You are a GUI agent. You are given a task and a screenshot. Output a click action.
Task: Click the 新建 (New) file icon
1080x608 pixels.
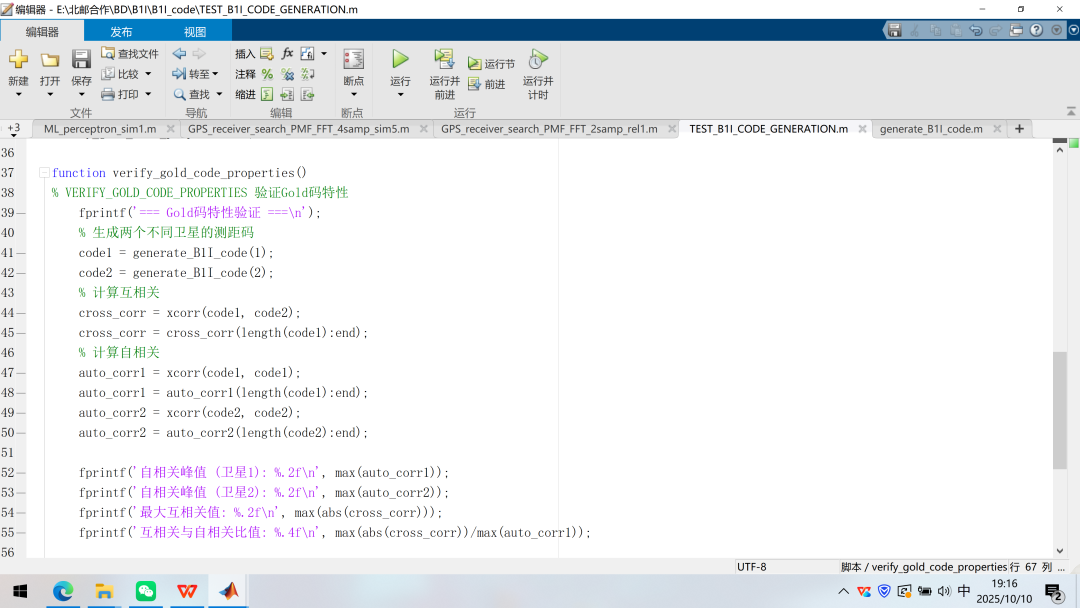18,60
